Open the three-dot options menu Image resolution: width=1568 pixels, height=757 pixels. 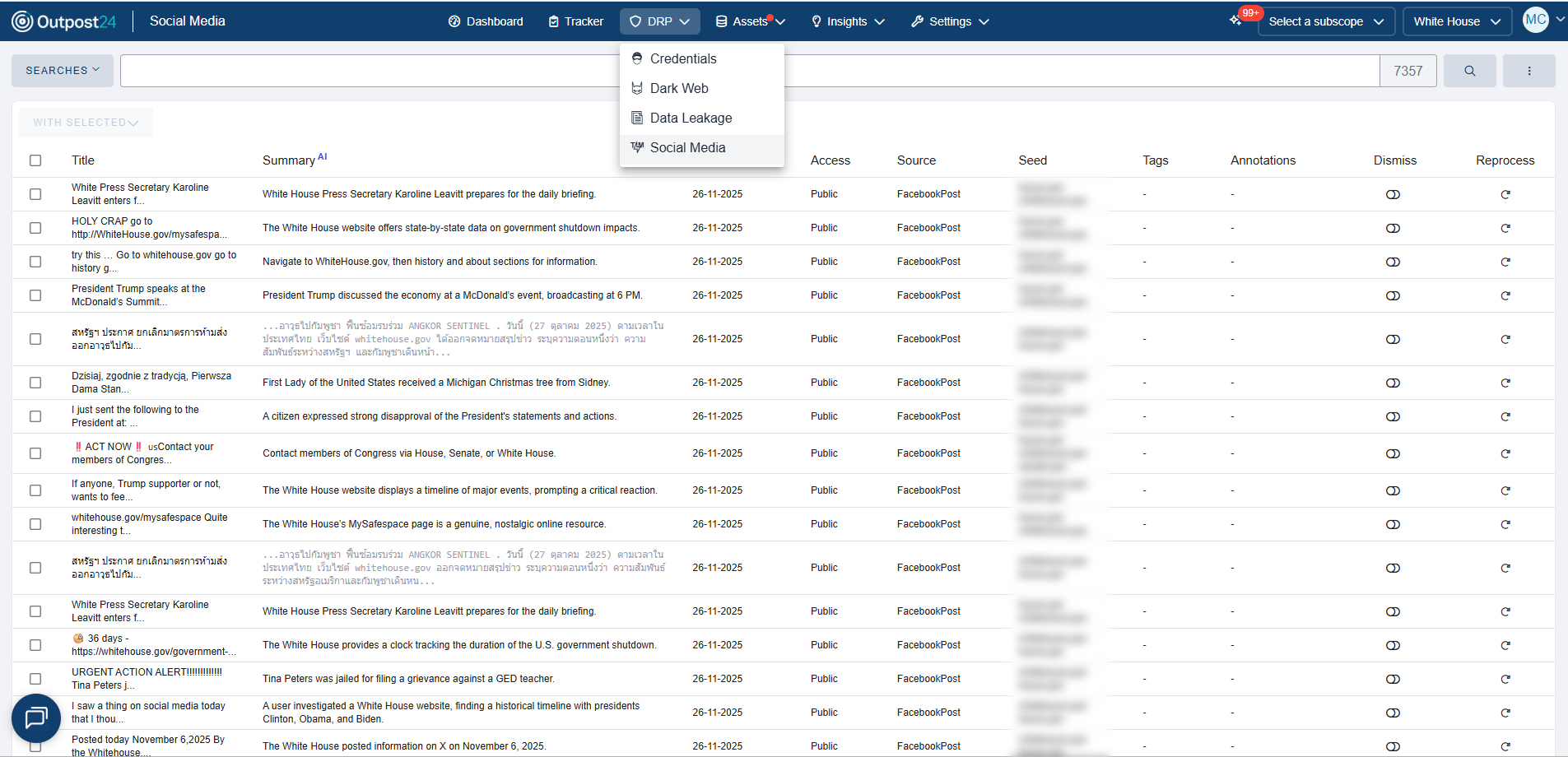coord(1528,71)
